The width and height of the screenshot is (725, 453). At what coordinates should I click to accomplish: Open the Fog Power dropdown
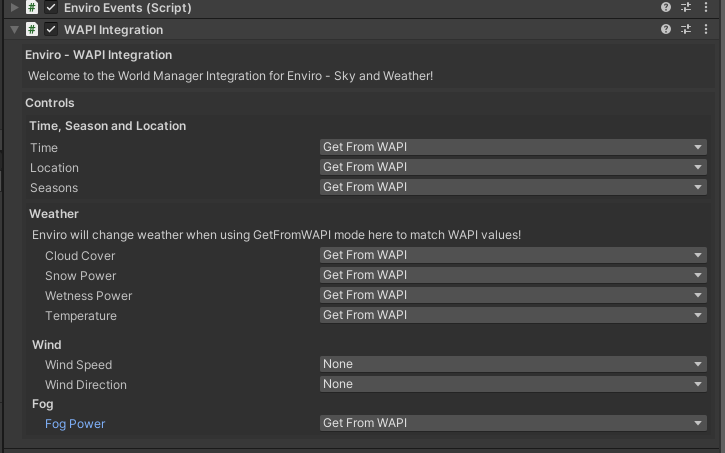[x=512, y=423]
